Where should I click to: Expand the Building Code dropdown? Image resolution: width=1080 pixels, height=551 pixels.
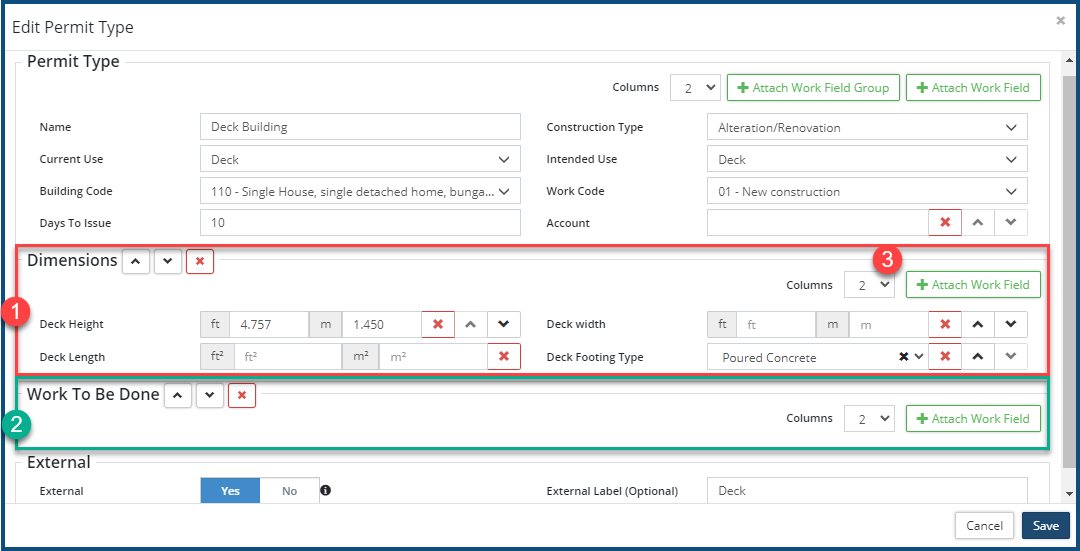(360, 191)
